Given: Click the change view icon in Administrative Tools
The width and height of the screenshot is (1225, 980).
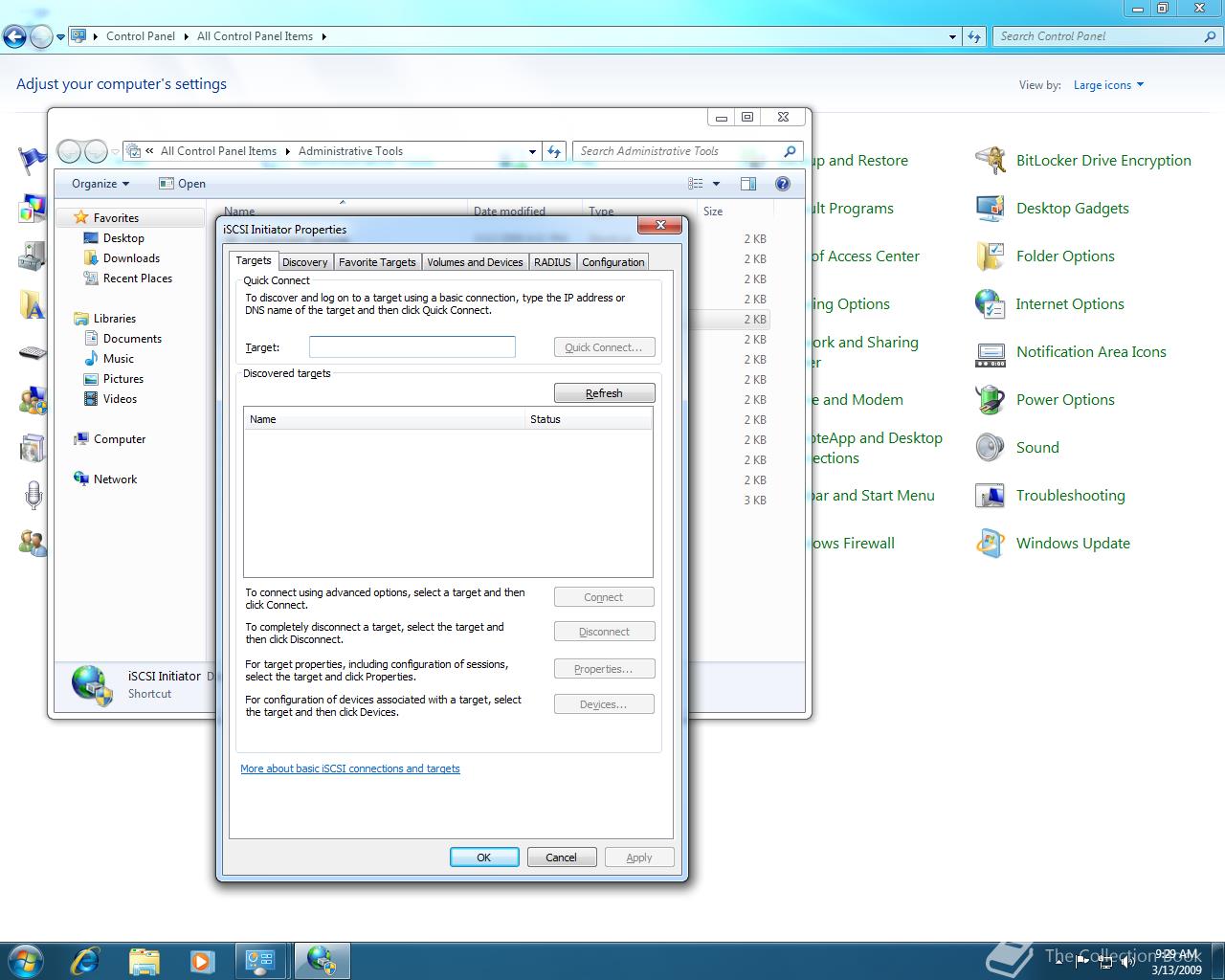Looking at the screenshot, I should tap(696, 184).
